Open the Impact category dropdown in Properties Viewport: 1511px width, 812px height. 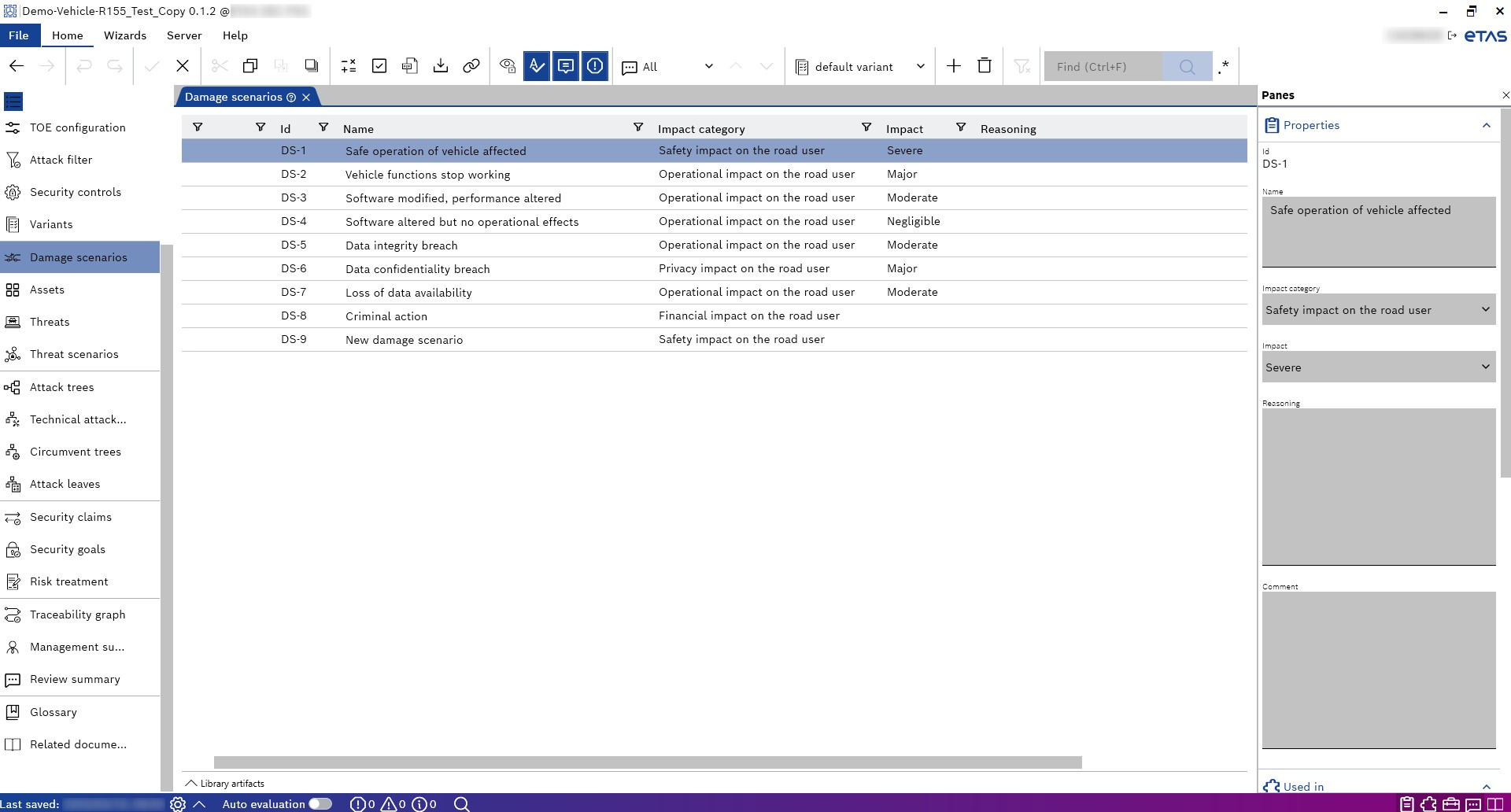coord(1378,310)
